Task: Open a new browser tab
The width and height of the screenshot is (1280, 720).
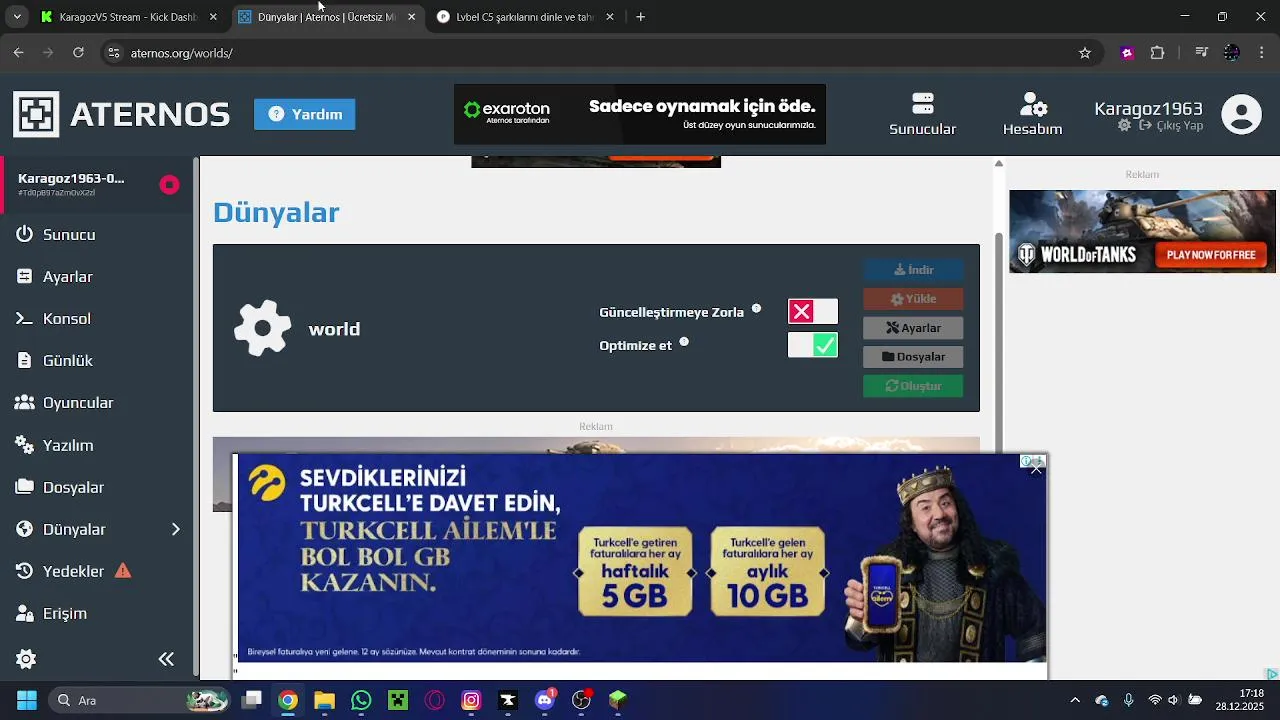Action: 641,17
